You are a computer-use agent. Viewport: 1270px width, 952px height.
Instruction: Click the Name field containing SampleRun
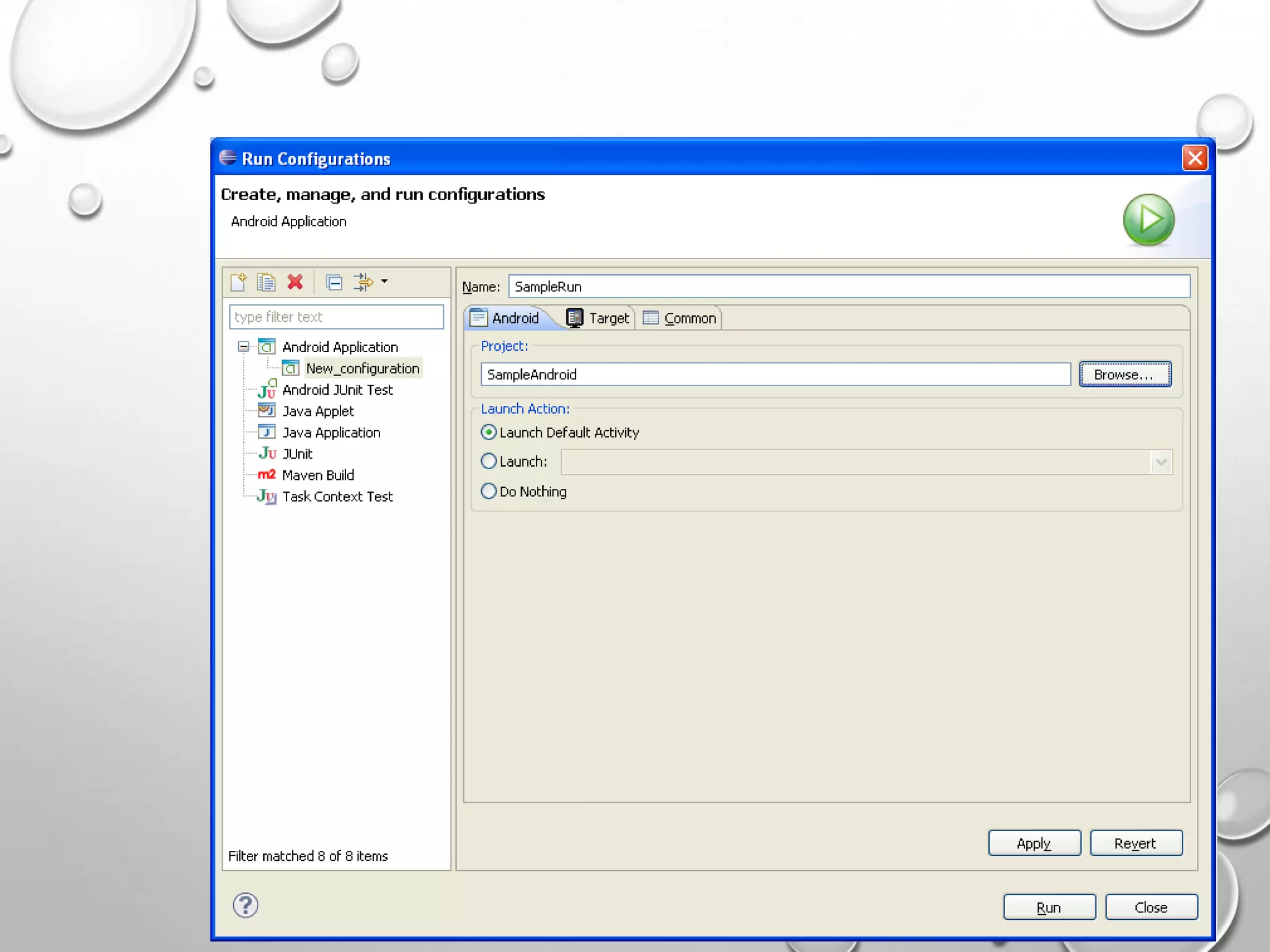click(x=850, y=286)
